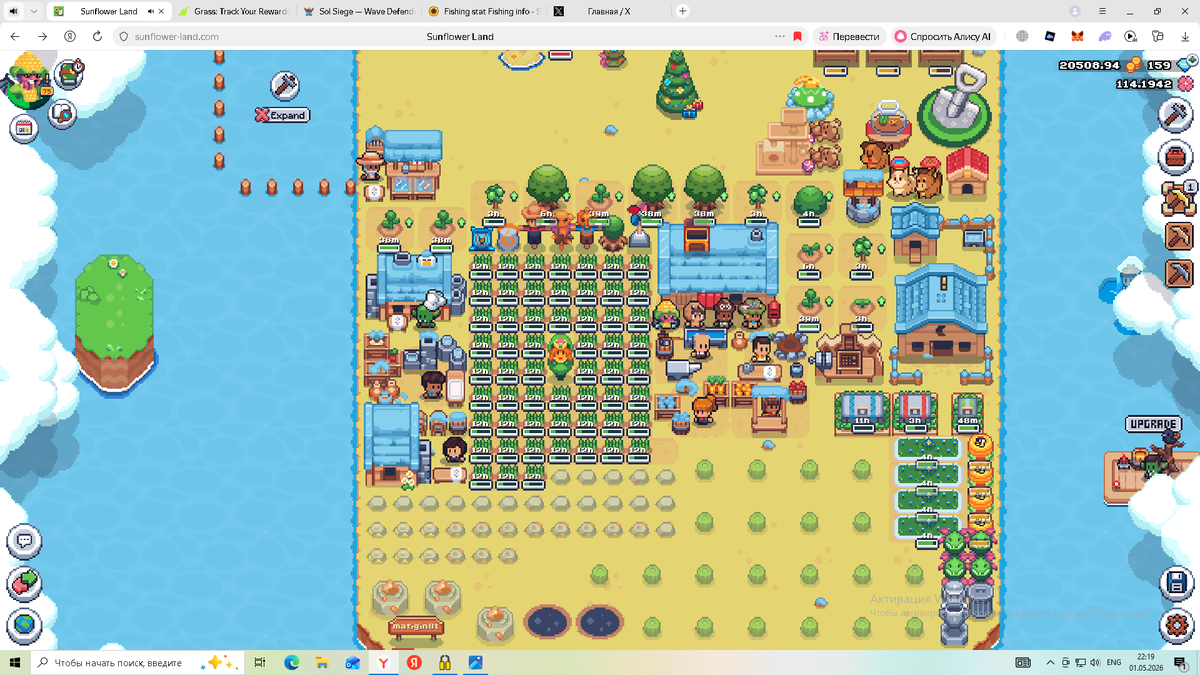This screenshot has width=1200, height=675.
Task: Switch to Fishing stat Fishing info tab
Action: 482,11
